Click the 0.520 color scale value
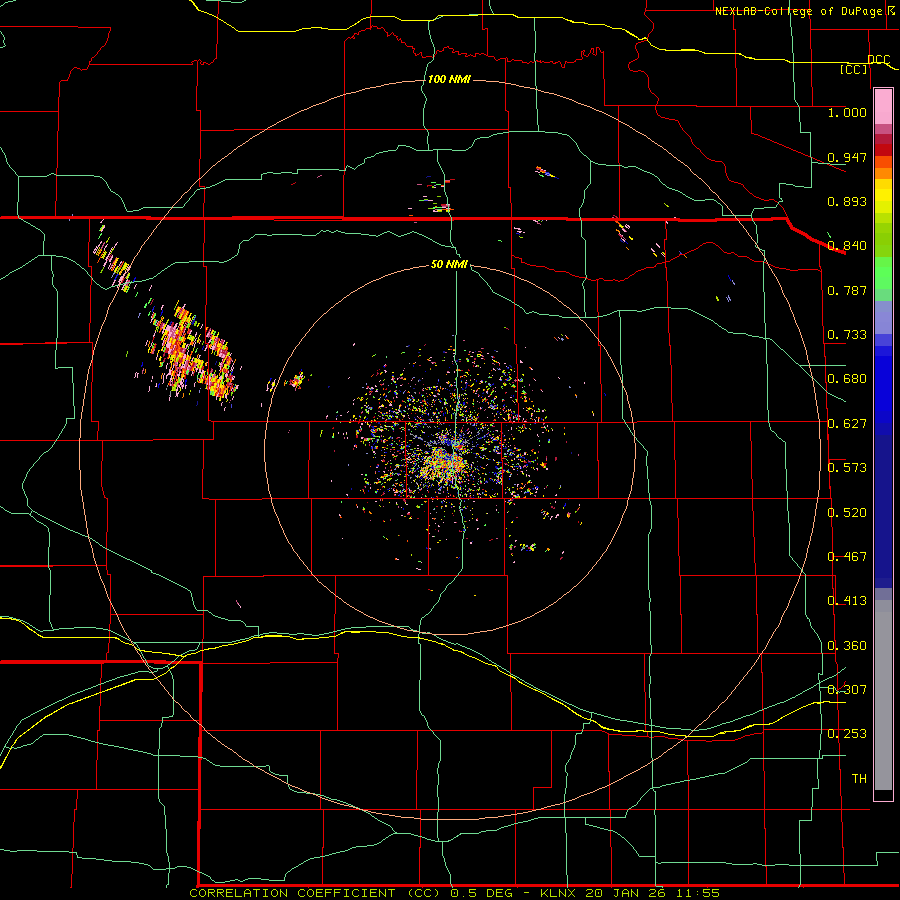900x900 pixels. 847,513
